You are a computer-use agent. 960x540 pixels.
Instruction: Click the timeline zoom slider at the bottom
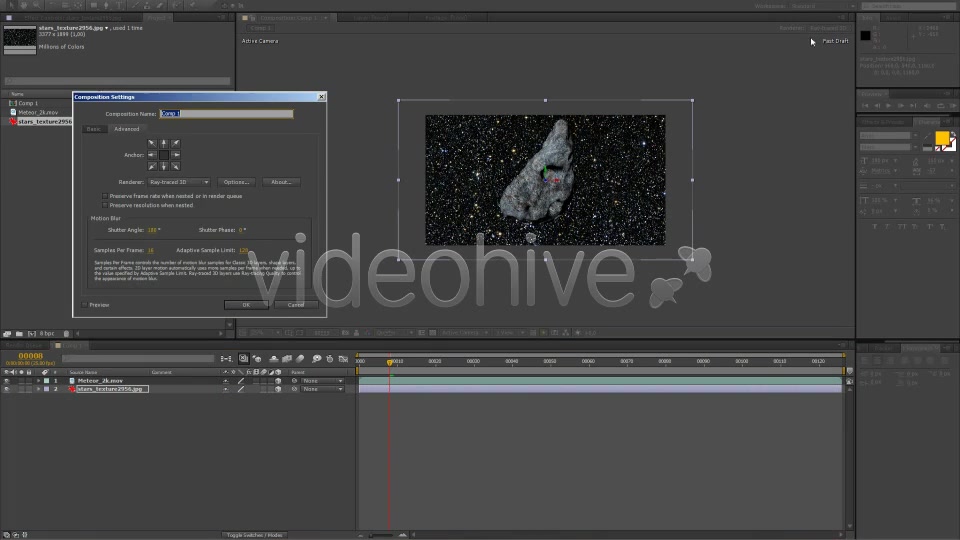click(x=381, y=535)
